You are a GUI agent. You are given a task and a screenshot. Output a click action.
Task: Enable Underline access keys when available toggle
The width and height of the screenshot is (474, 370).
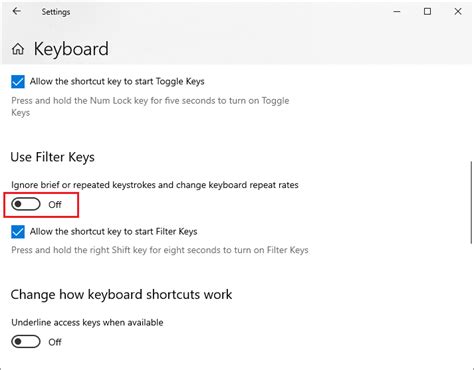click(x=26, y=342)
